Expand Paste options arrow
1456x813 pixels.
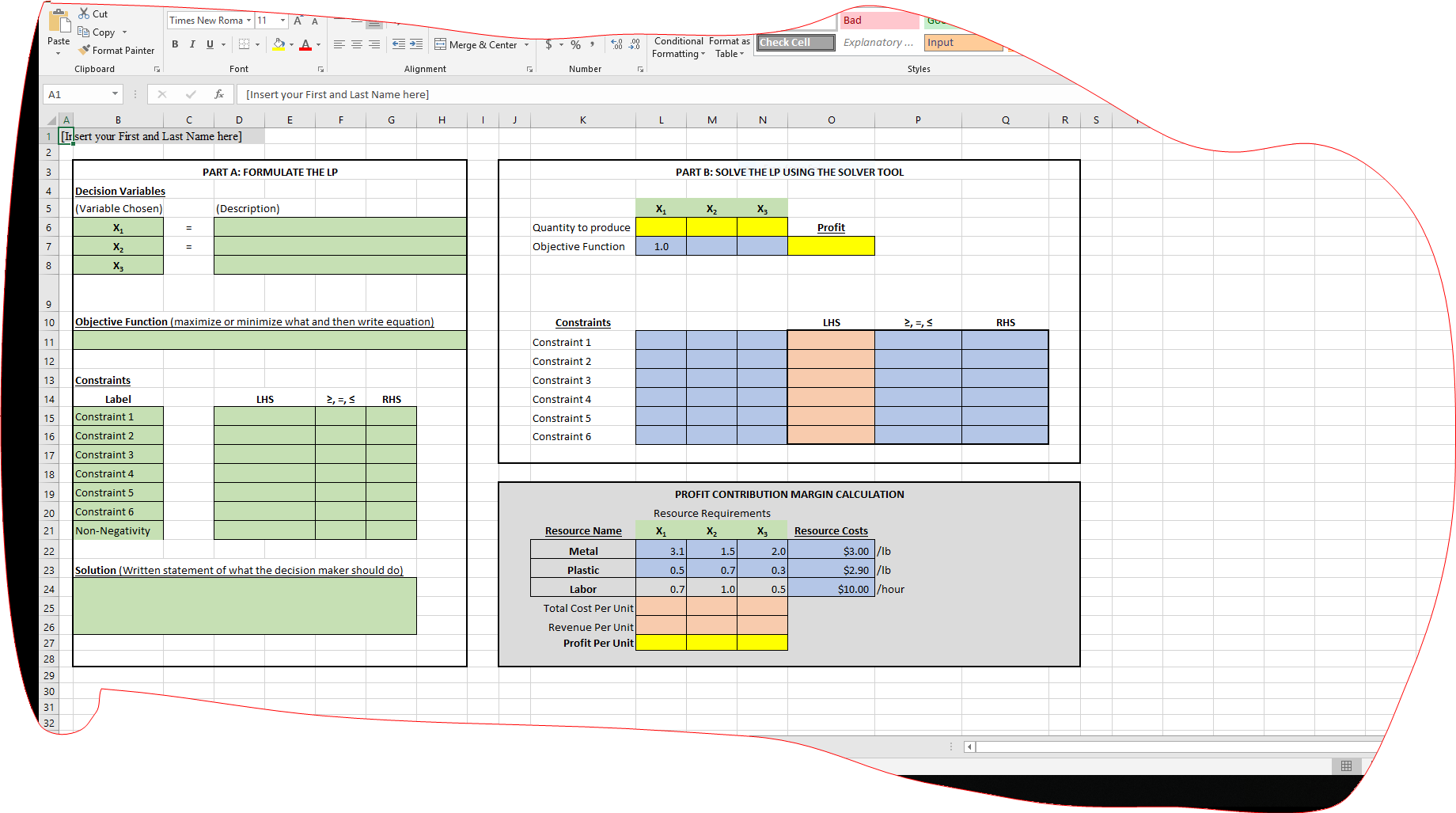pyautogui.click(x=59, y=53)
